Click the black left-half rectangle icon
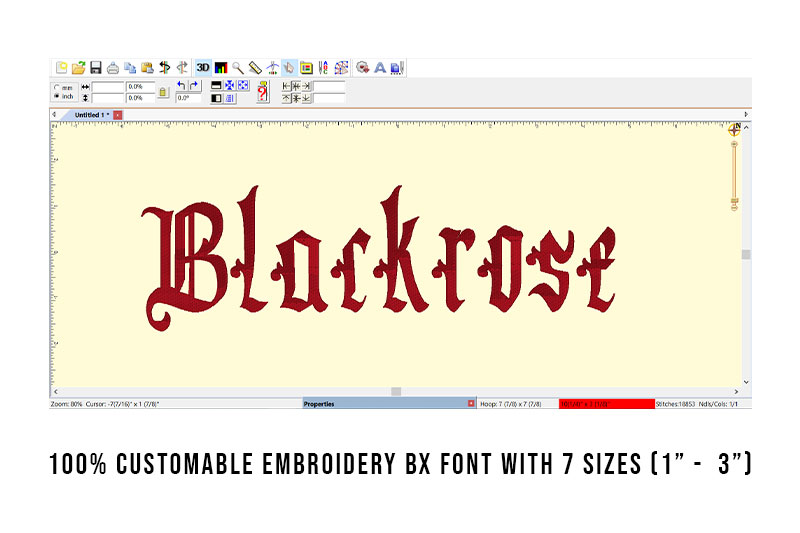 pyautogui.click(x=216, y=98)
